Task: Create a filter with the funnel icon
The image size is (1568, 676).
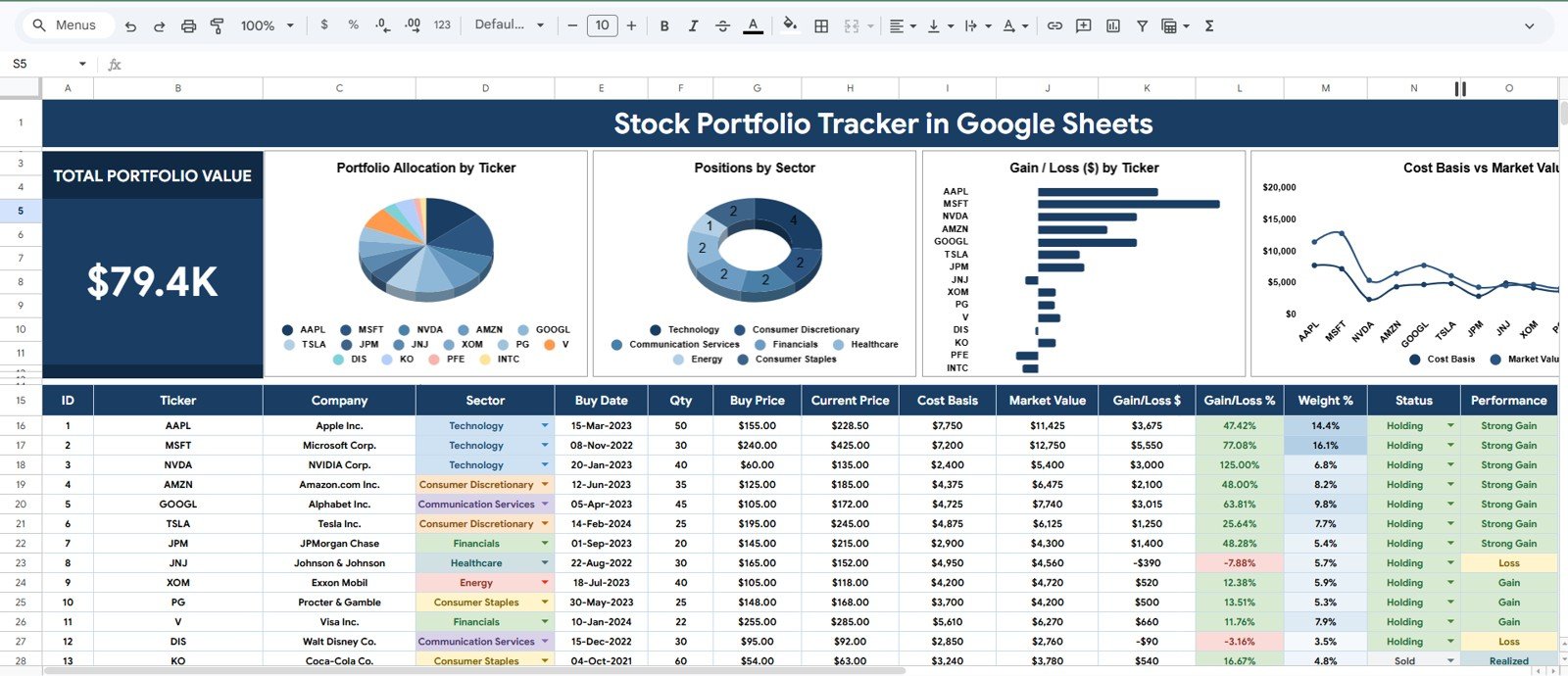Action: (x=1142, y=26)
